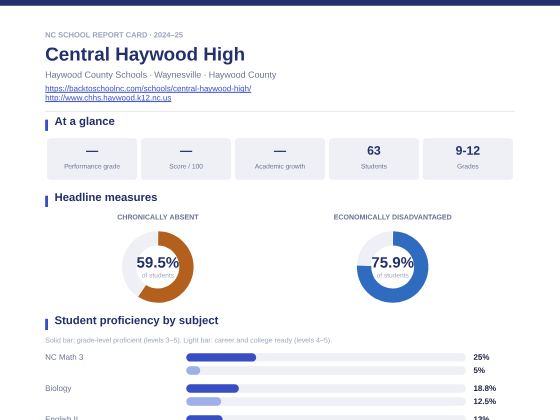Select the 9-12 Grades card

point(468,159)
